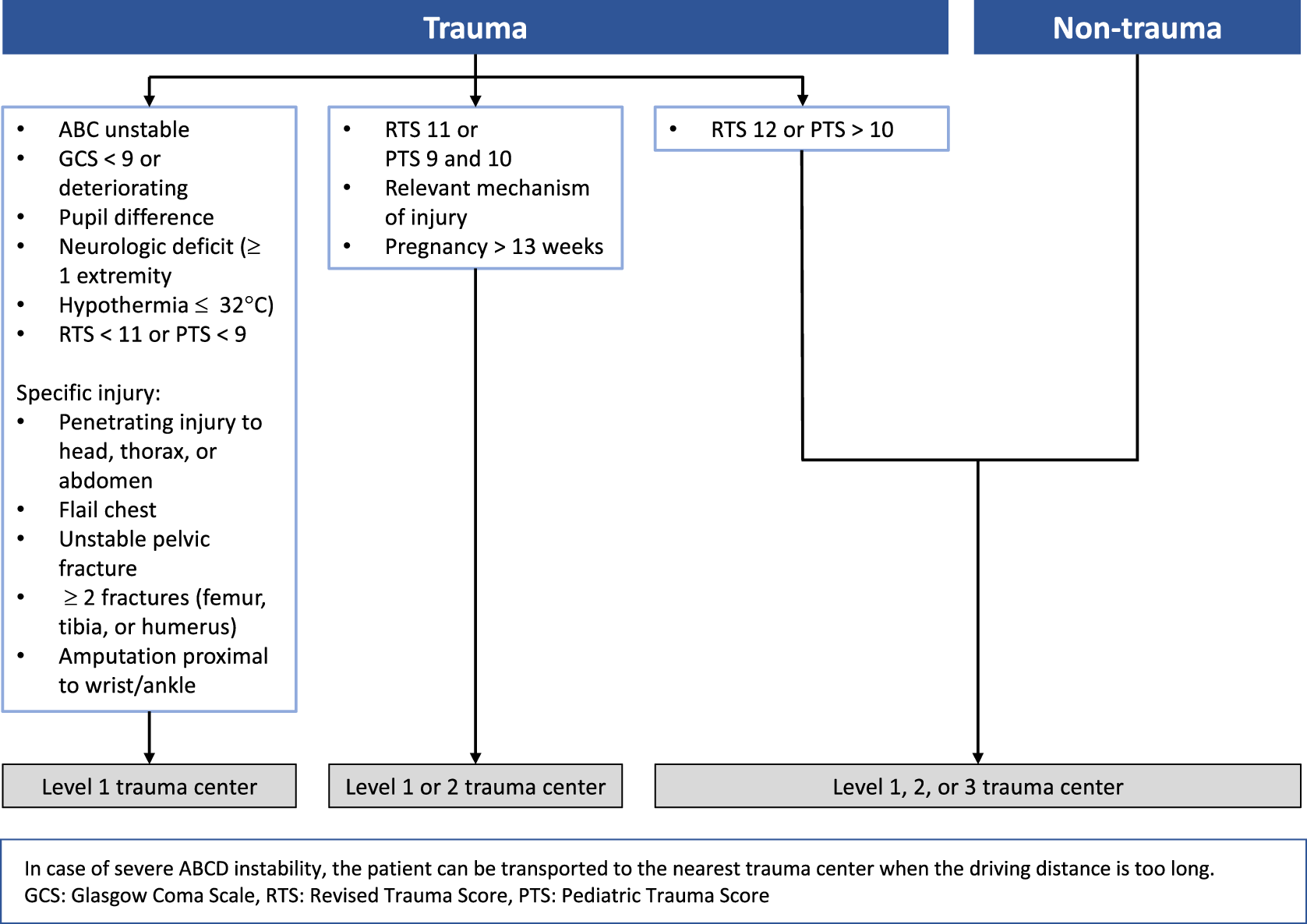Click the Unstable pelvic fracture item
The height and width of the screenshot is (924, 1307).
[134, 553]
